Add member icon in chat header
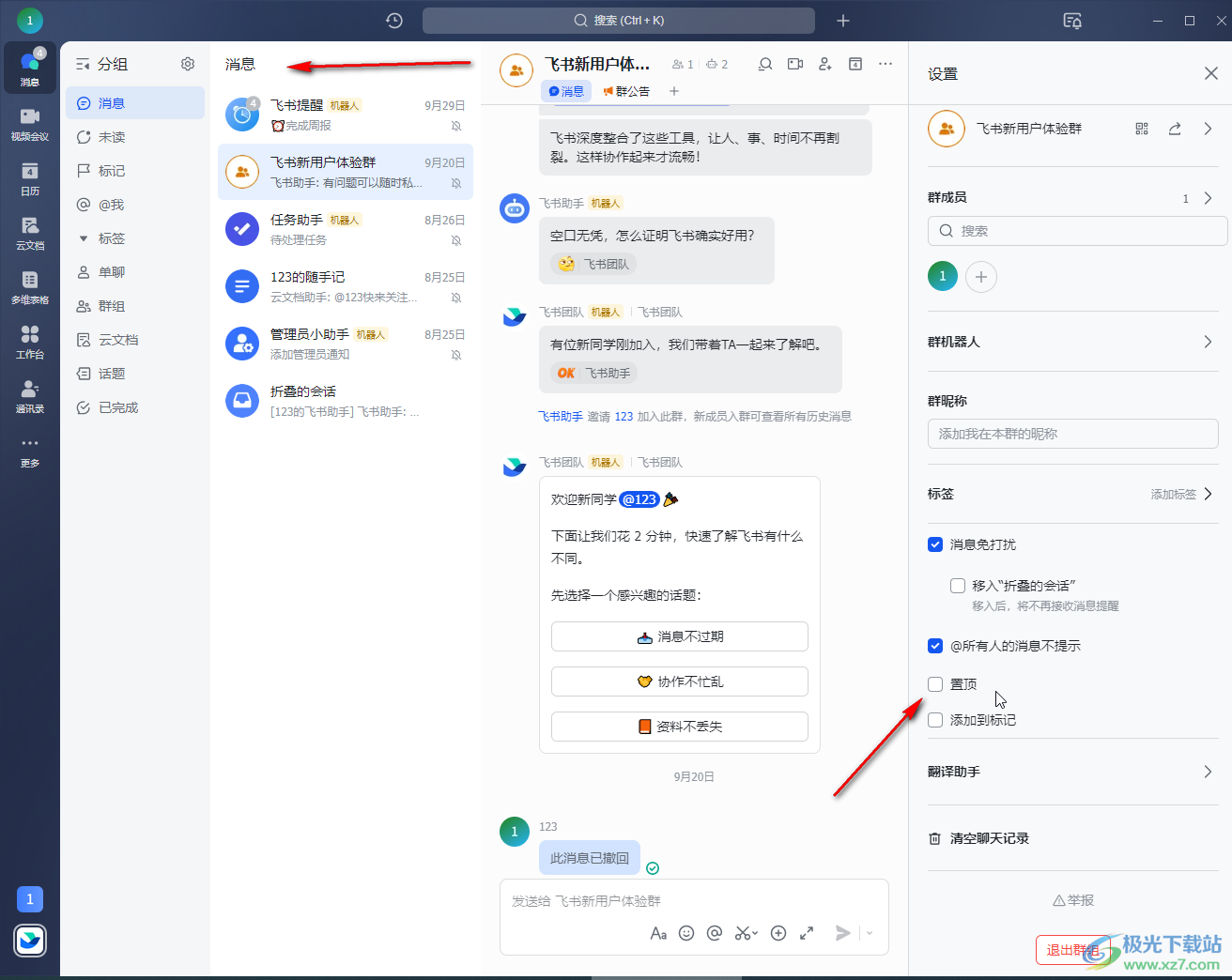The height and width of the screenshot is (980, 1232). (x=825, y=64)
